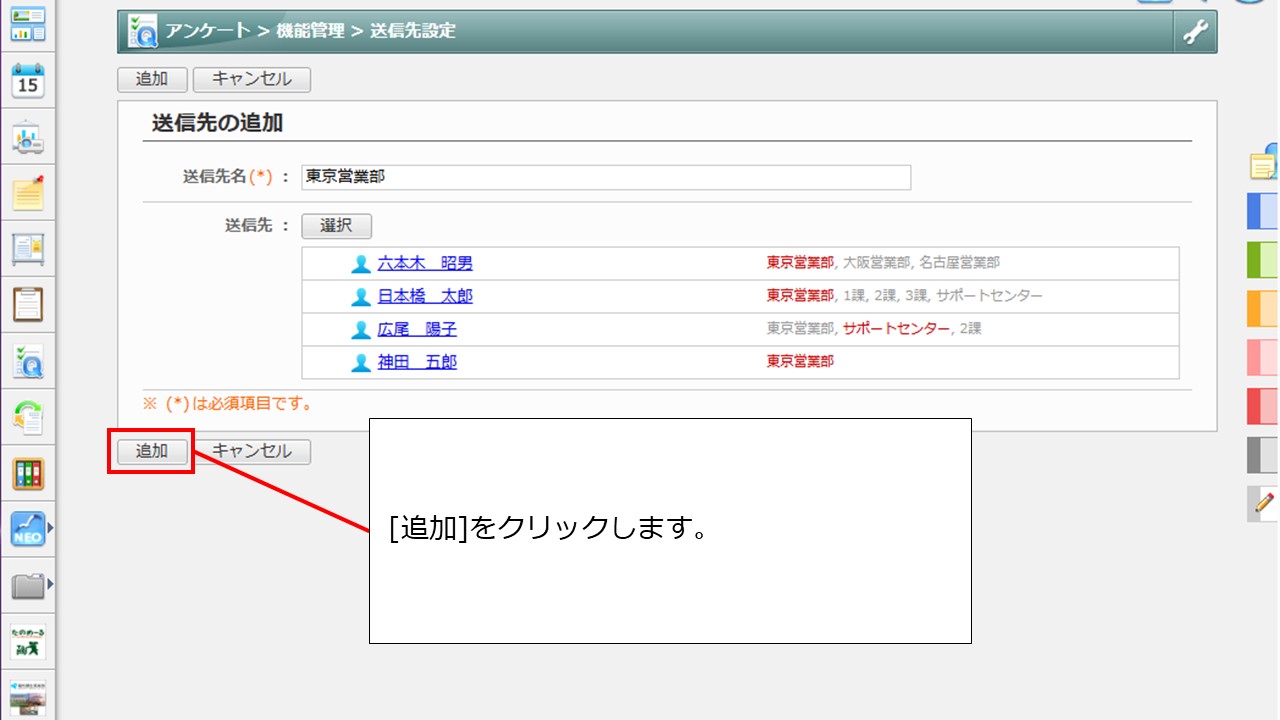Viewport: 1280px width, 720px height.
Task: Open the bulletin board sidebar icon
Action: [27, 248]
